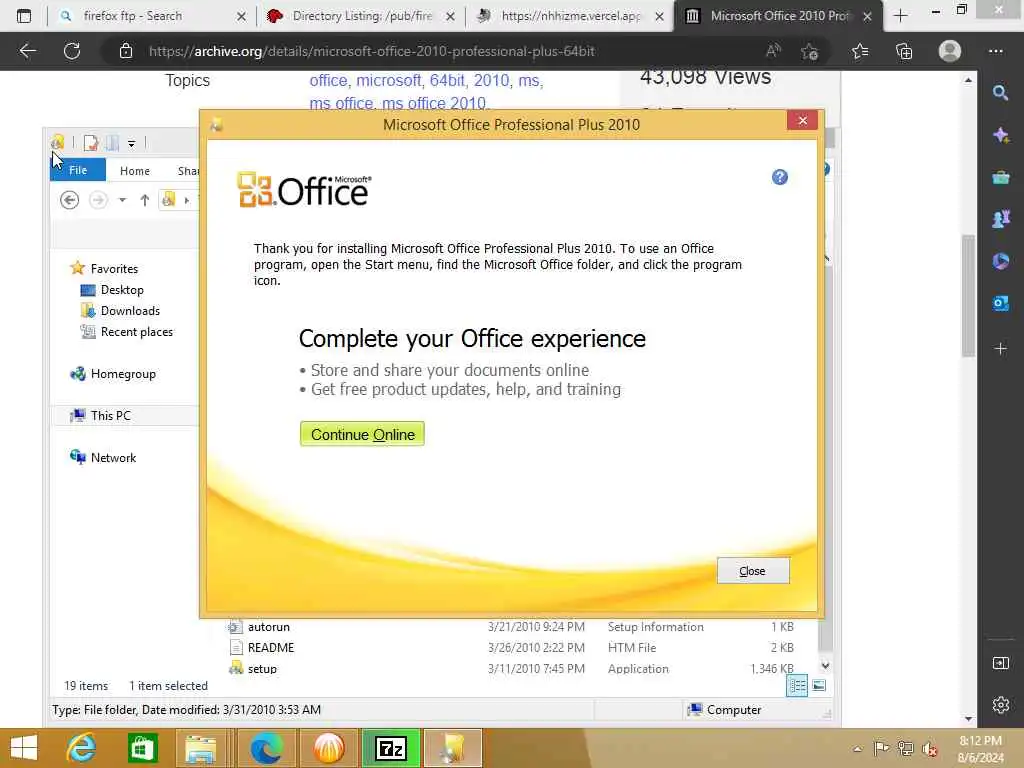The image size is (1024, 768).
Task: Click the scroll down arrow in Explorer file list
Action: pyautogui.click(x=825, y=665)
